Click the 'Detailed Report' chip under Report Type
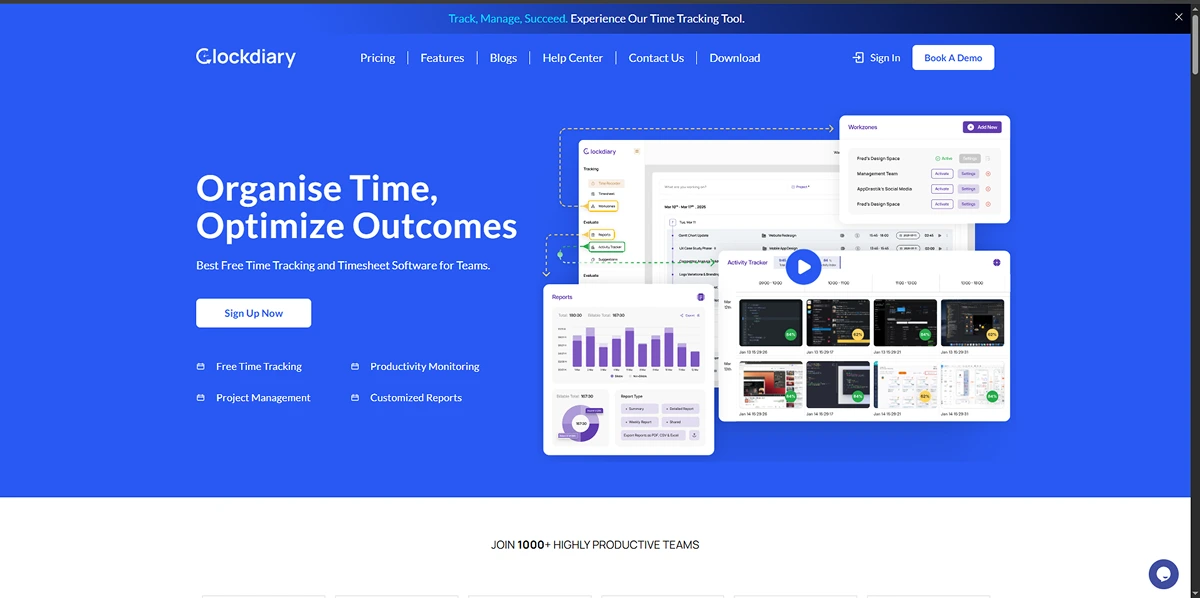The width and height of the screenshot is (1200, 598). (680, 409)
